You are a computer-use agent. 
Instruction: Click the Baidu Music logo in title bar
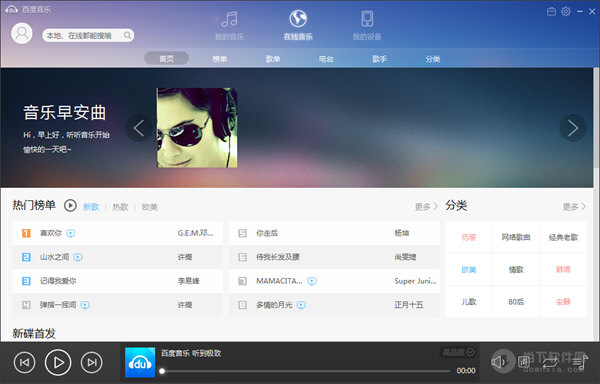[x=11, y=9]
